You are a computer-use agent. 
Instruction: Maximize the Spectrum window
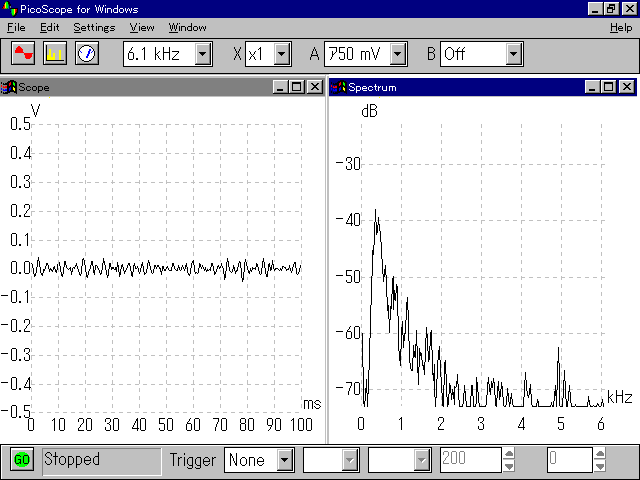(609, 87)
